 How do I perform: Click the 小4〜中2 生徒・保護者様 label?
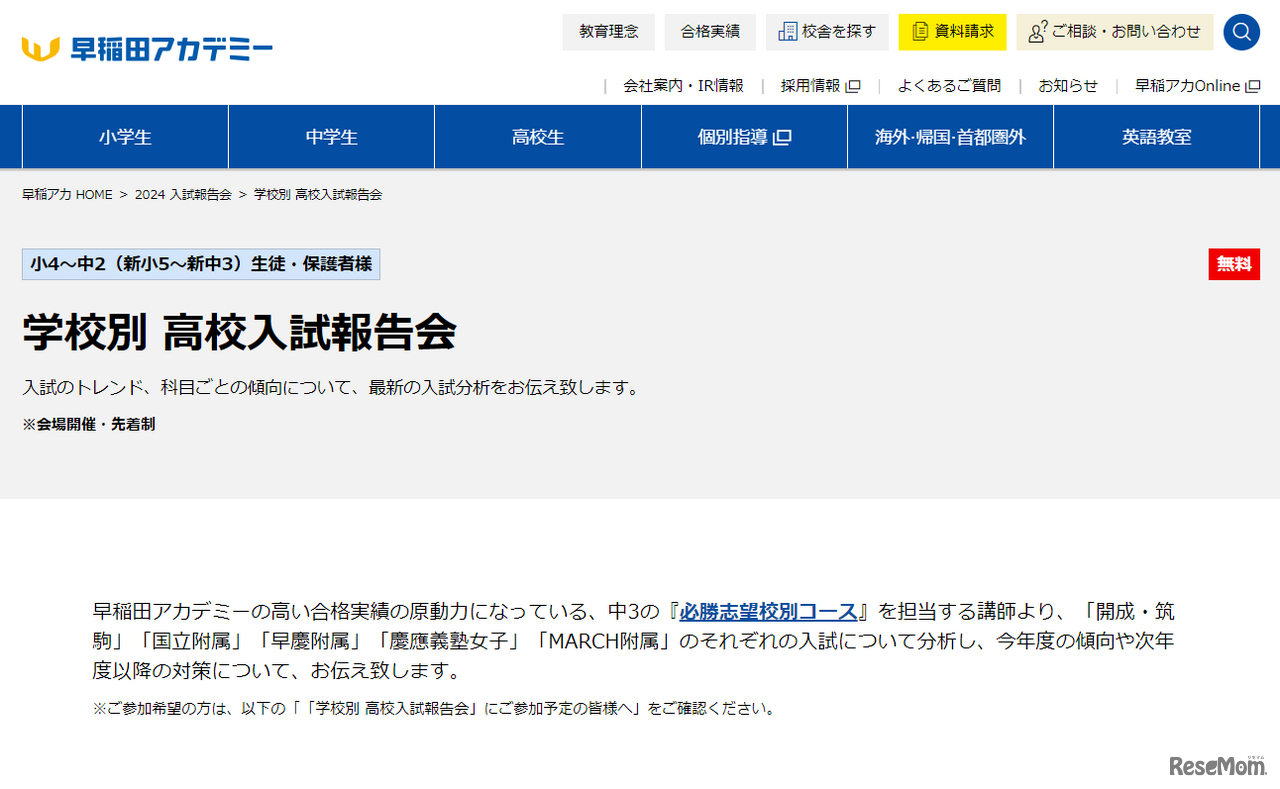(x=201, y=264)
